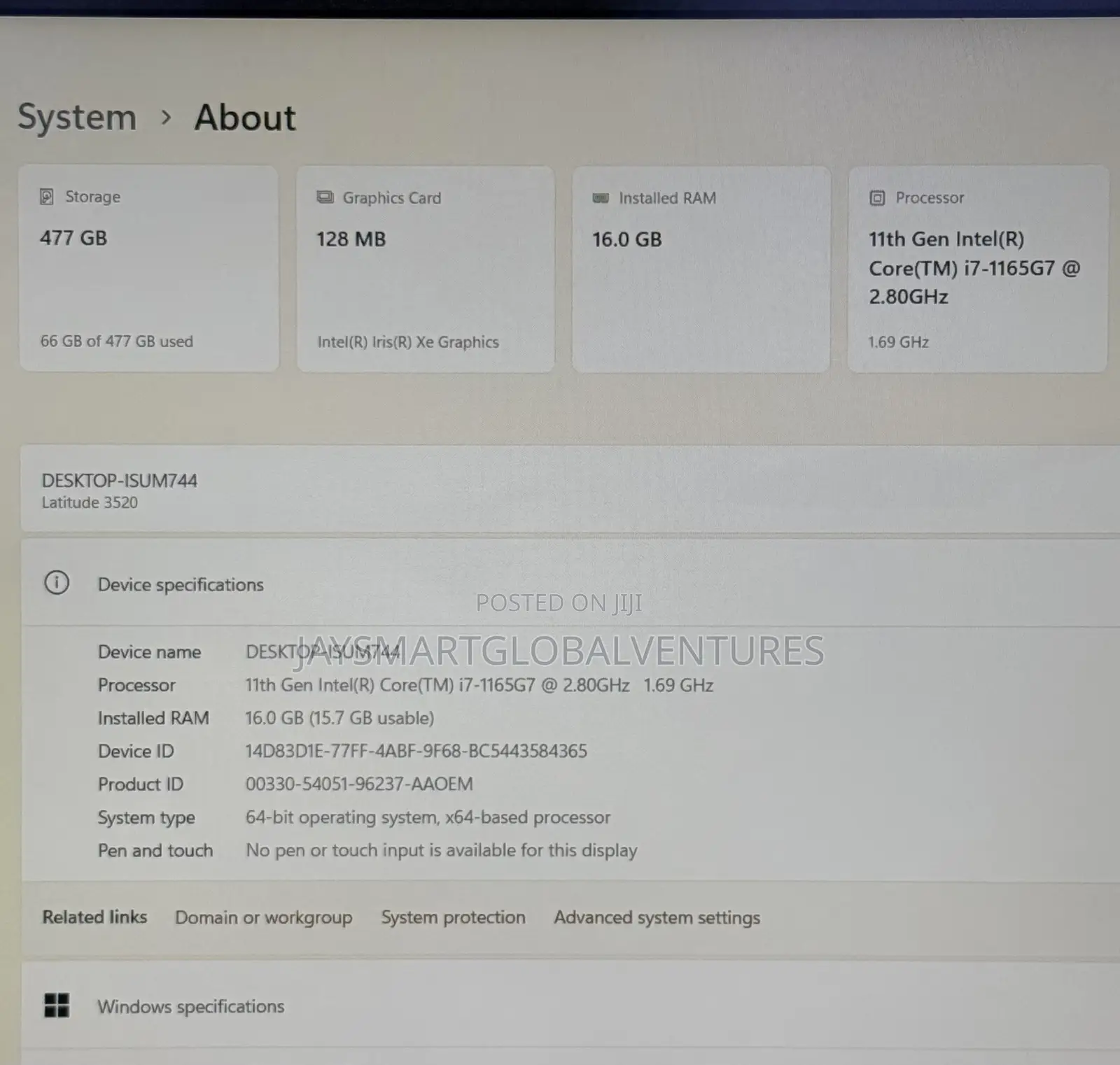Click the About breadcrumb heading

click(x=245, y=117)
